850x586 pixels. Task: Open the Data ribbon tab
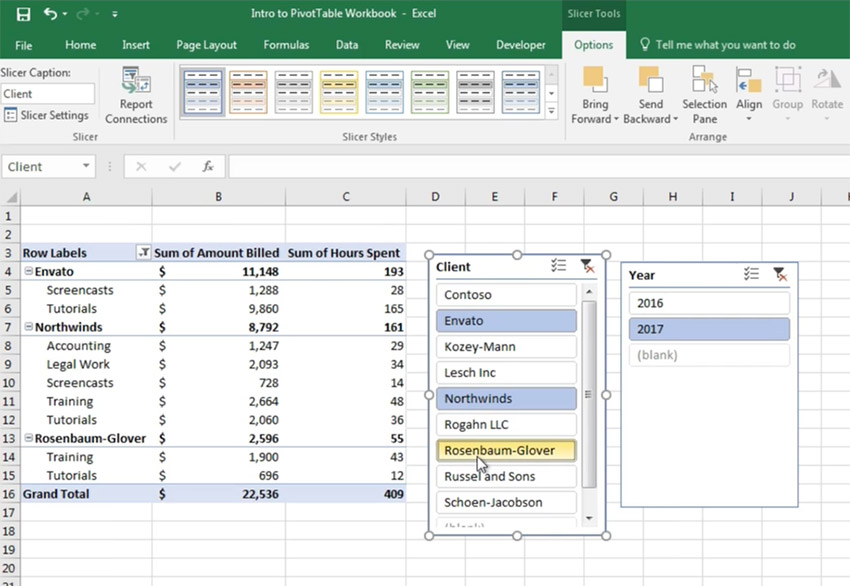pos(346,45)
